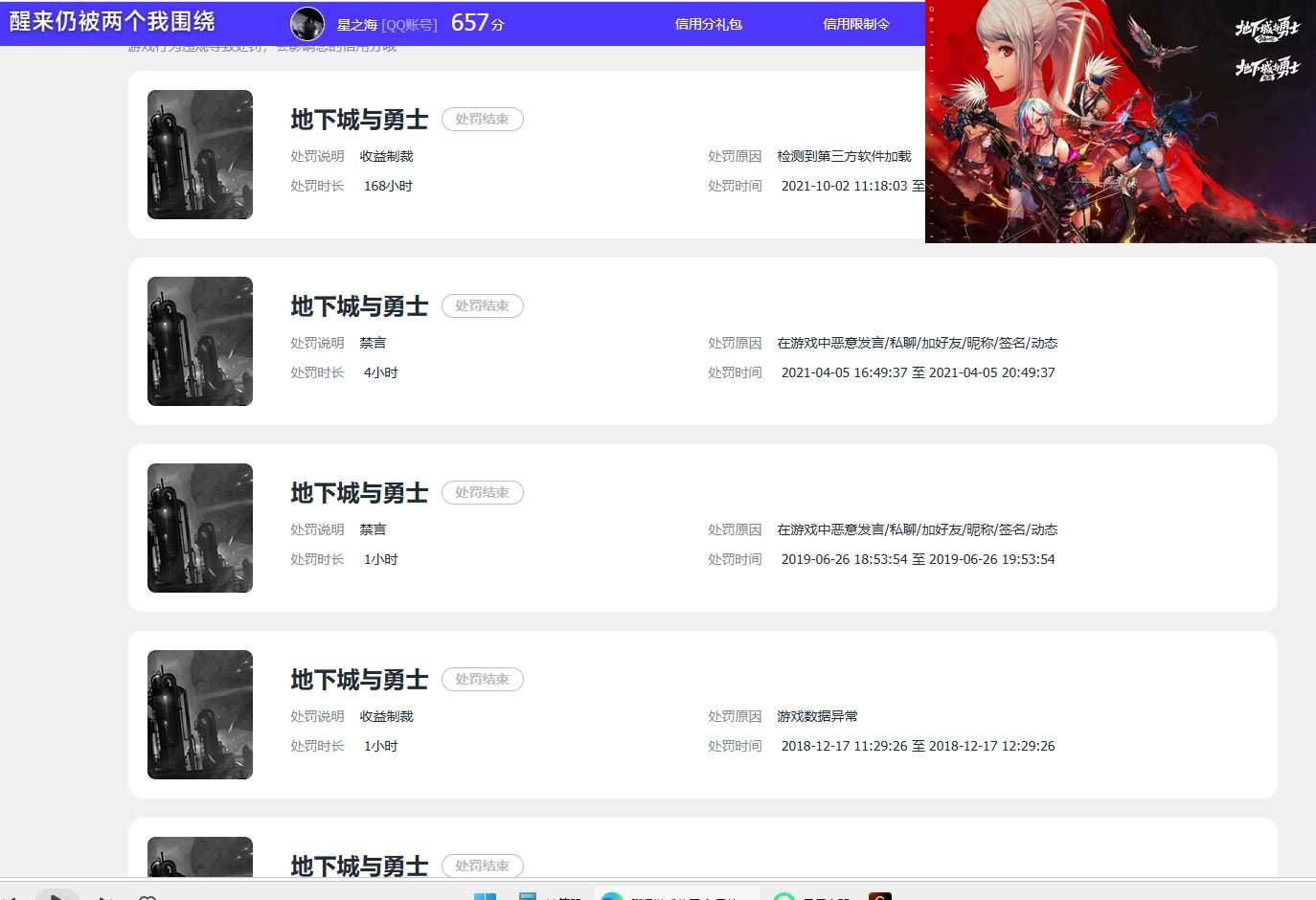The height and width of the screenshot is (900, 1316).
Task: Click time range 2021-04-05 16:49:37 至 20:49:37
Action: coord(918,372)
